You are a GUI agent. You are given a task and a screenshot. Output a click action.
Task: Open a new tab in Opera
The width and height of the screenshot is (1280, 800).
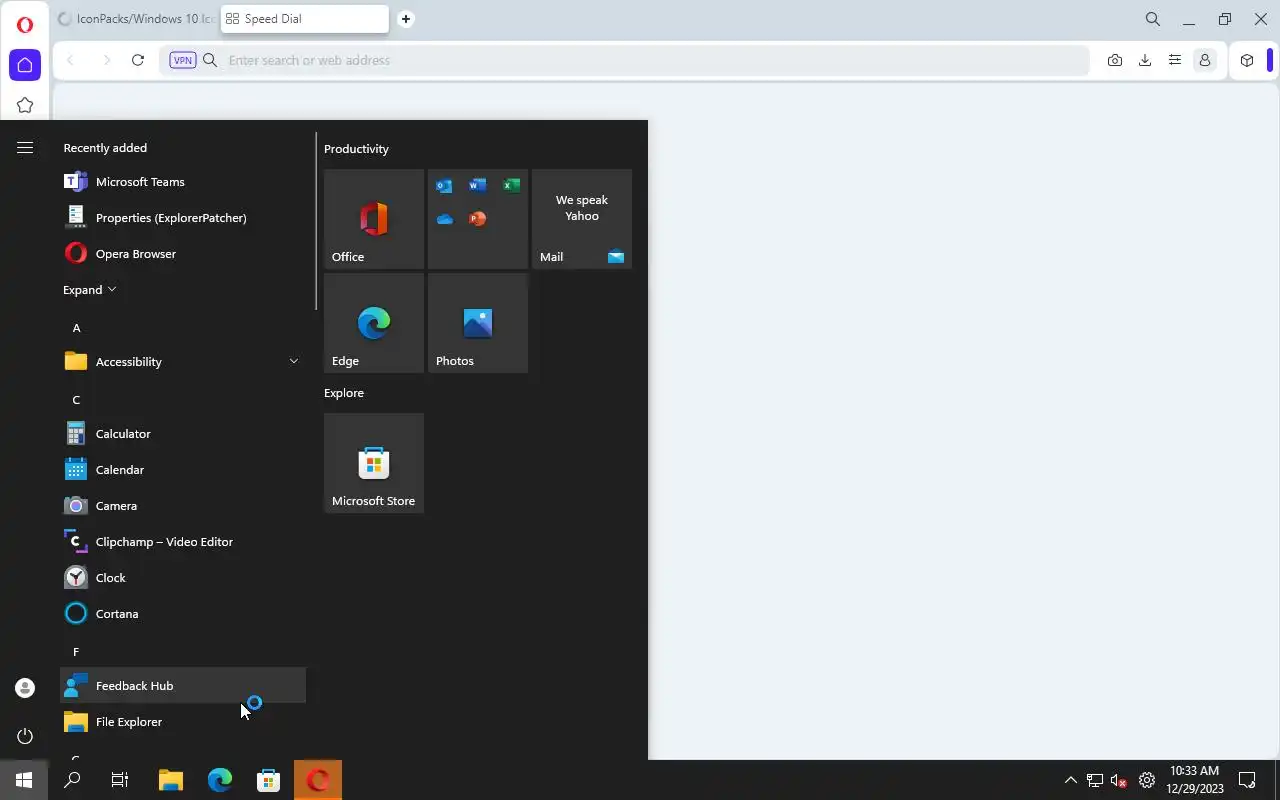(406, 19)
